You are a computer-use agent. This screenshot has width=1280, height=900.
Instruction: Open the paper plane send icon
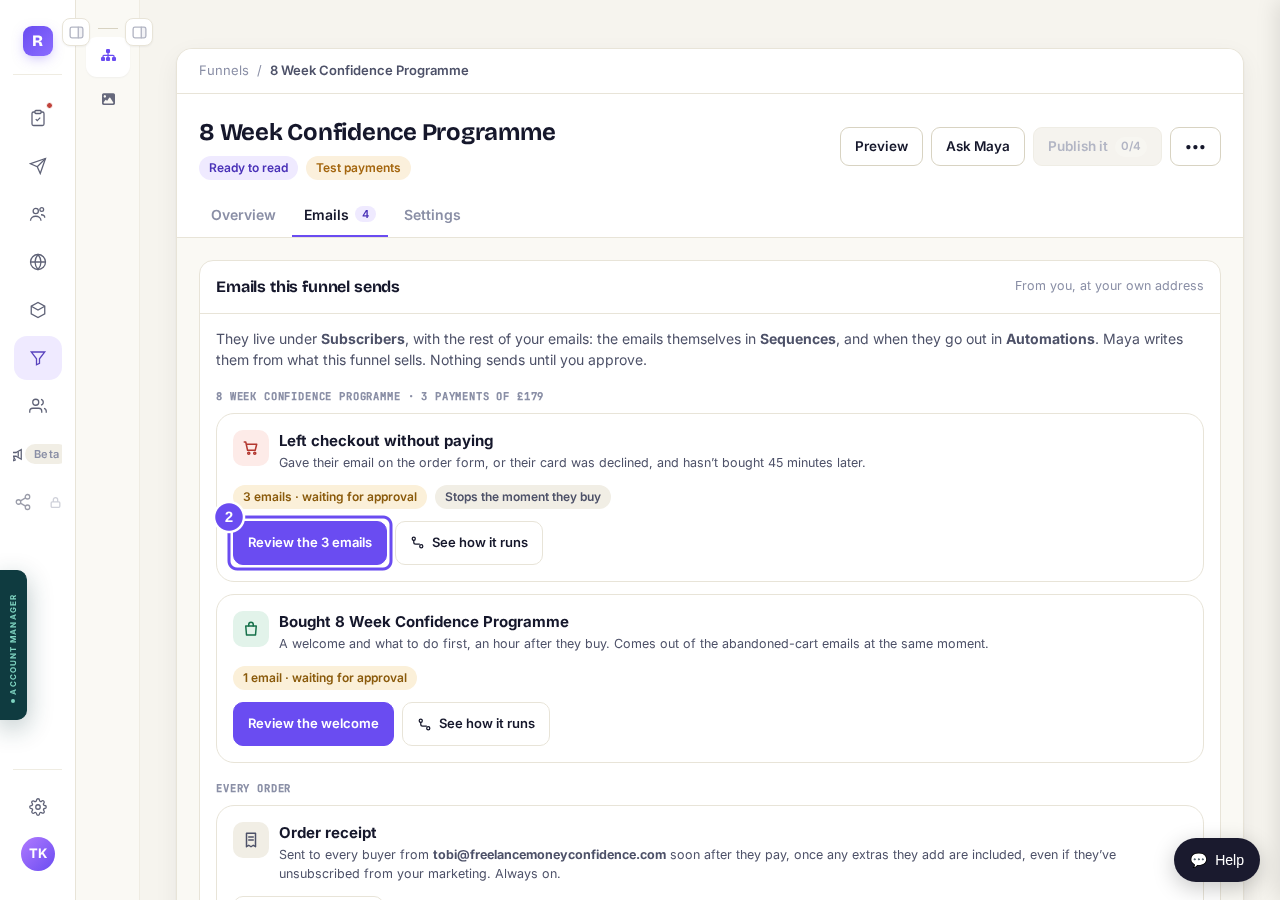click(x=38, y=166)
